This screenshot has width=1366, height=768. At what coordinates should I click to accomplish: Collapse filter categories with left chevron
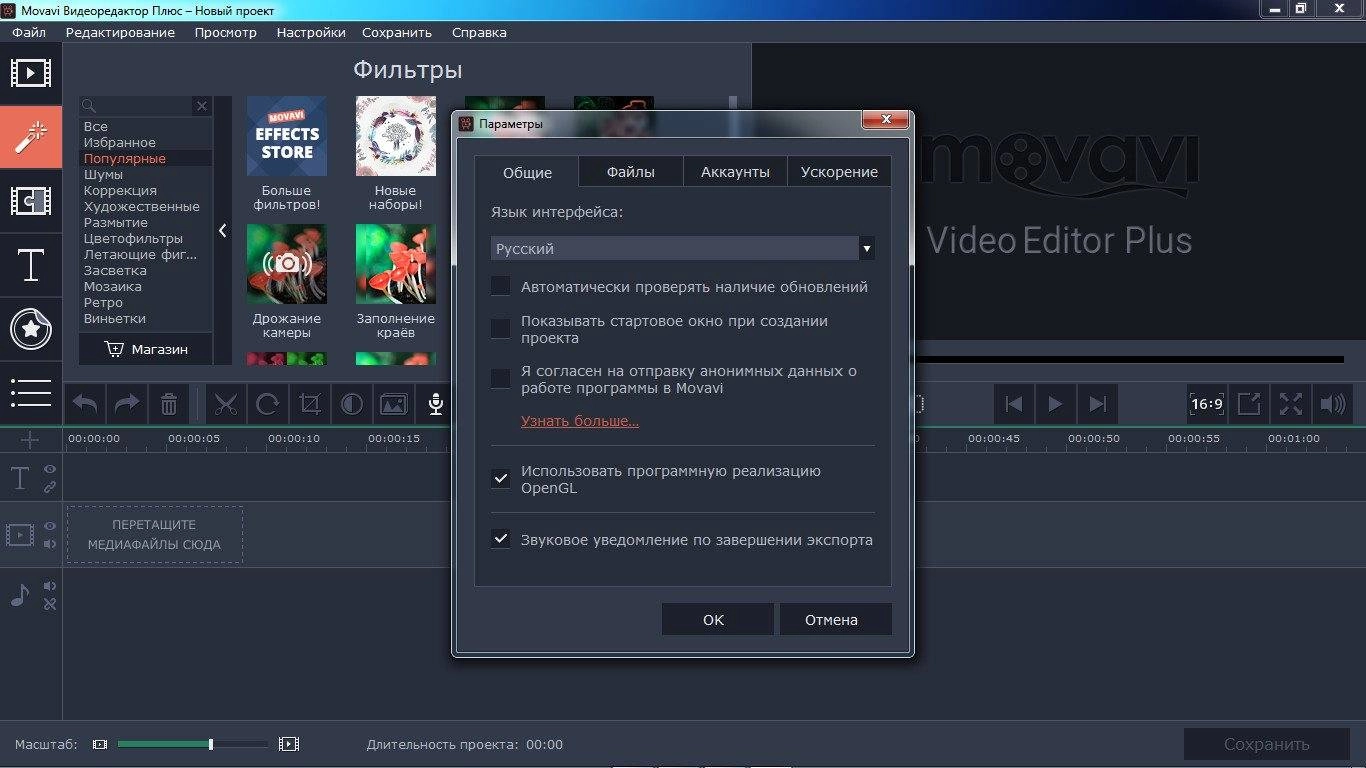223,231
